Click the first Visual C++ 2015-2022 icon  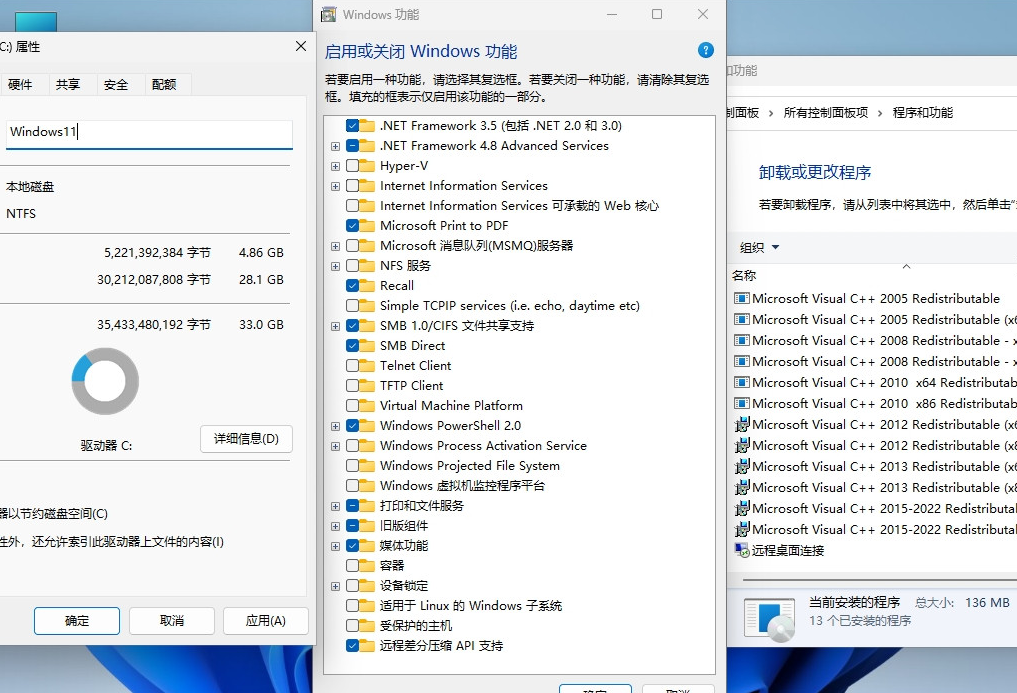[741, 508]
